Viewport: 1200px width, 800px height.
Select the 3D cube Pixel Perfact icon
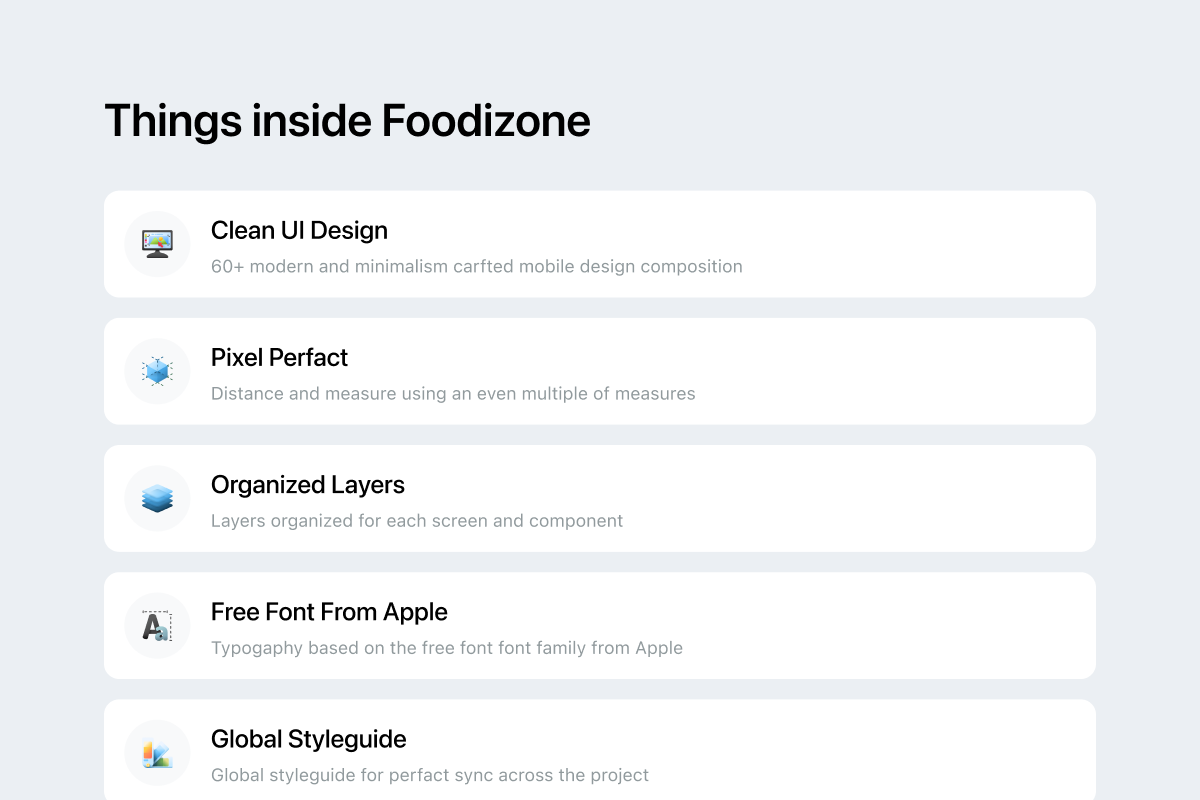pos(157,371)
